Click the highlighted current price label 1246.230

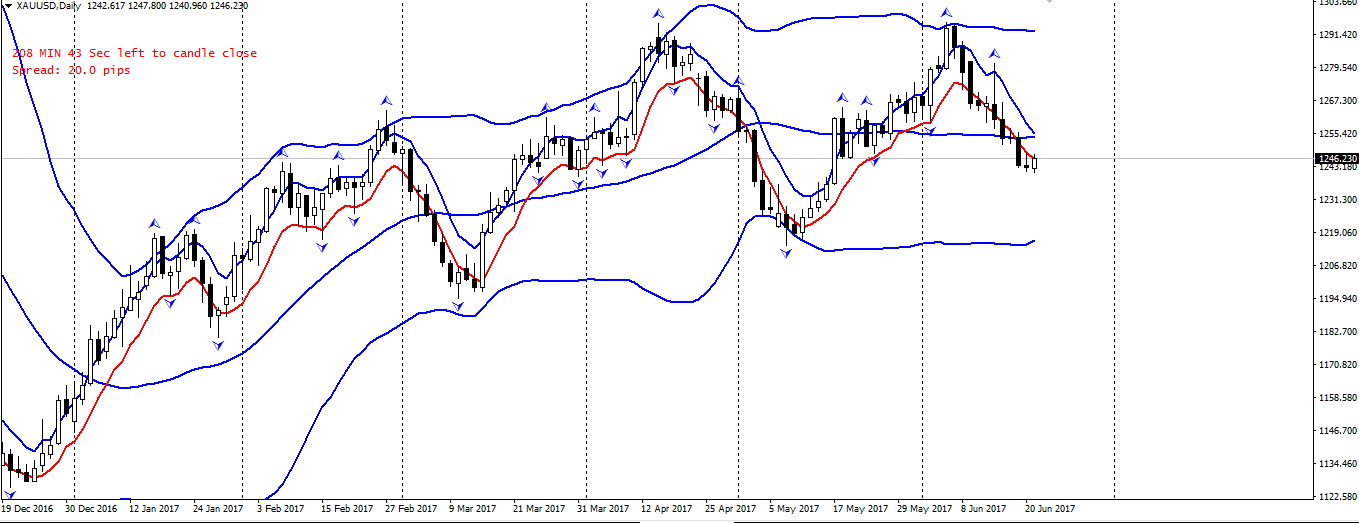[x=1337, y=159]
